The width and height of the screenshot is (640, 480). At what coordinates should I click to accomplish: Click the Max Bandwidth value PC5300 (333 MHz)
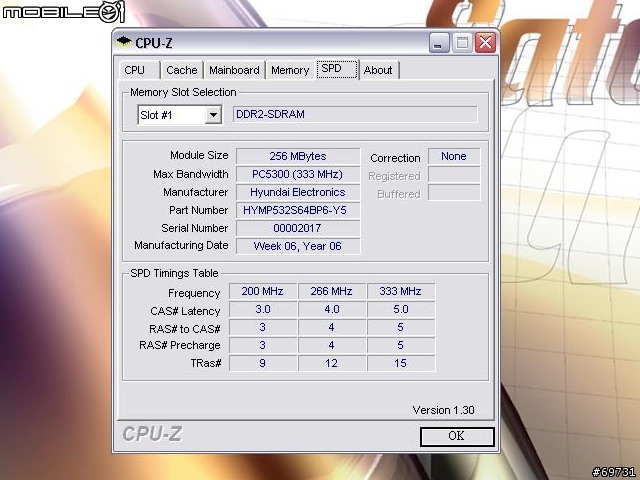click(298, 174)
